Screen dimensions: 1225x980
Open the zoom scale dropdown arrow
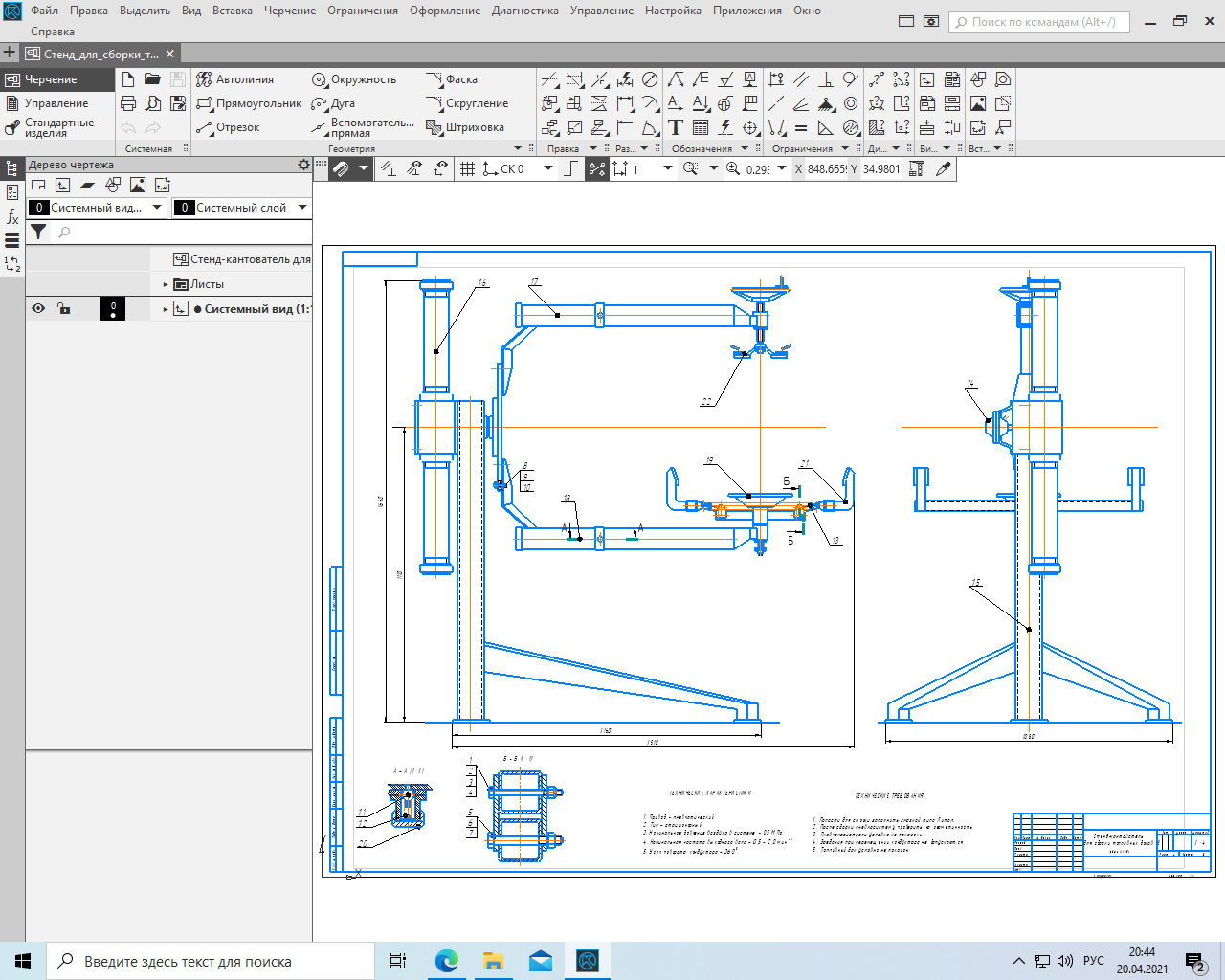pyautogui.click(x=782, y=168)
